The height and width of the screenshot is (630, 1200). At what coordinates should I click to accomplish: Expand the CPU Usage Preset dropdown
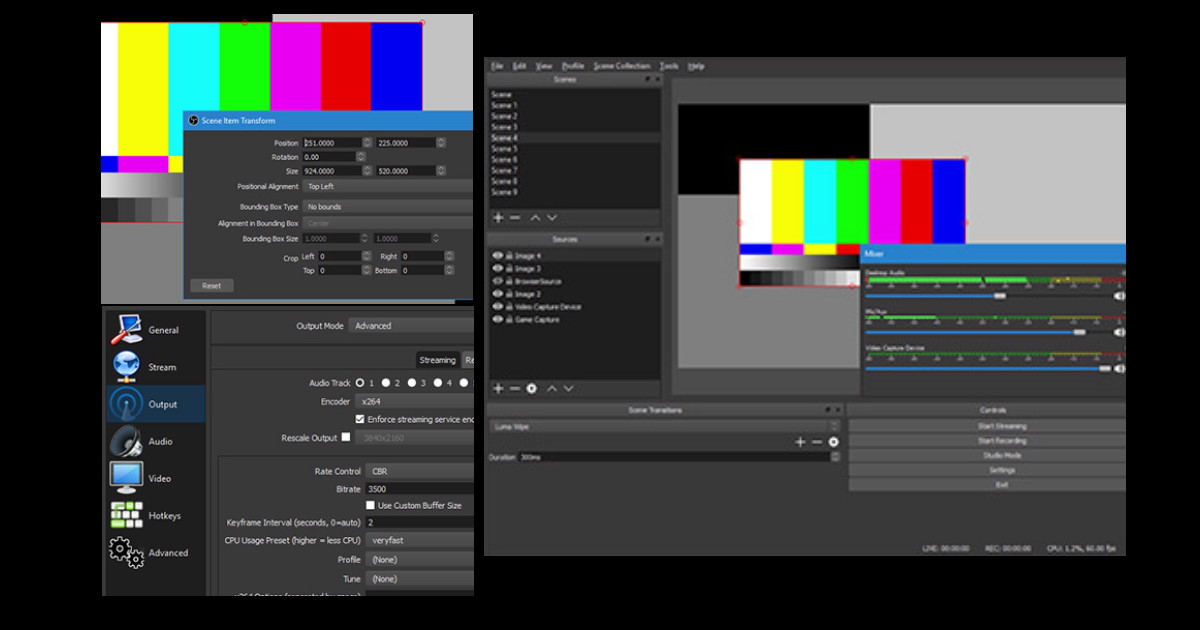coord(419,540)
